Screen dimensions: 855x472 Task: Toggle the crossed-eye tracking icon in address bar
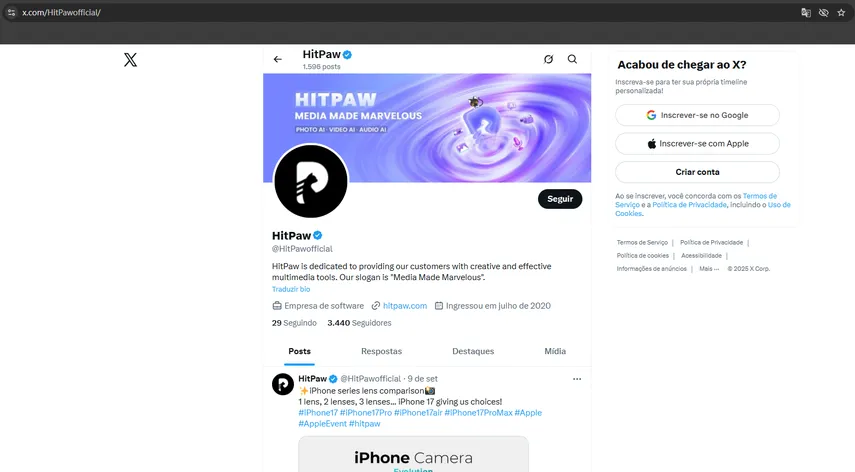tap(823, 12)
